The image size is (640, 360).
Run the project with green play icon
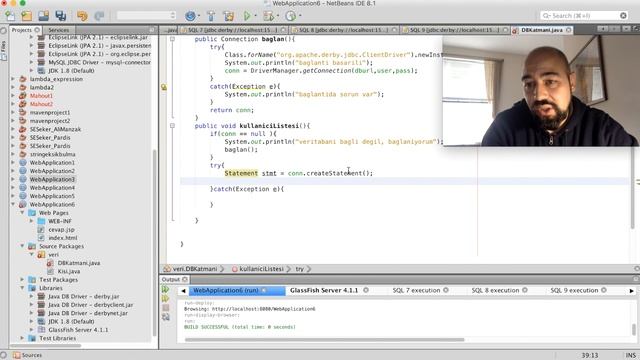247,16
